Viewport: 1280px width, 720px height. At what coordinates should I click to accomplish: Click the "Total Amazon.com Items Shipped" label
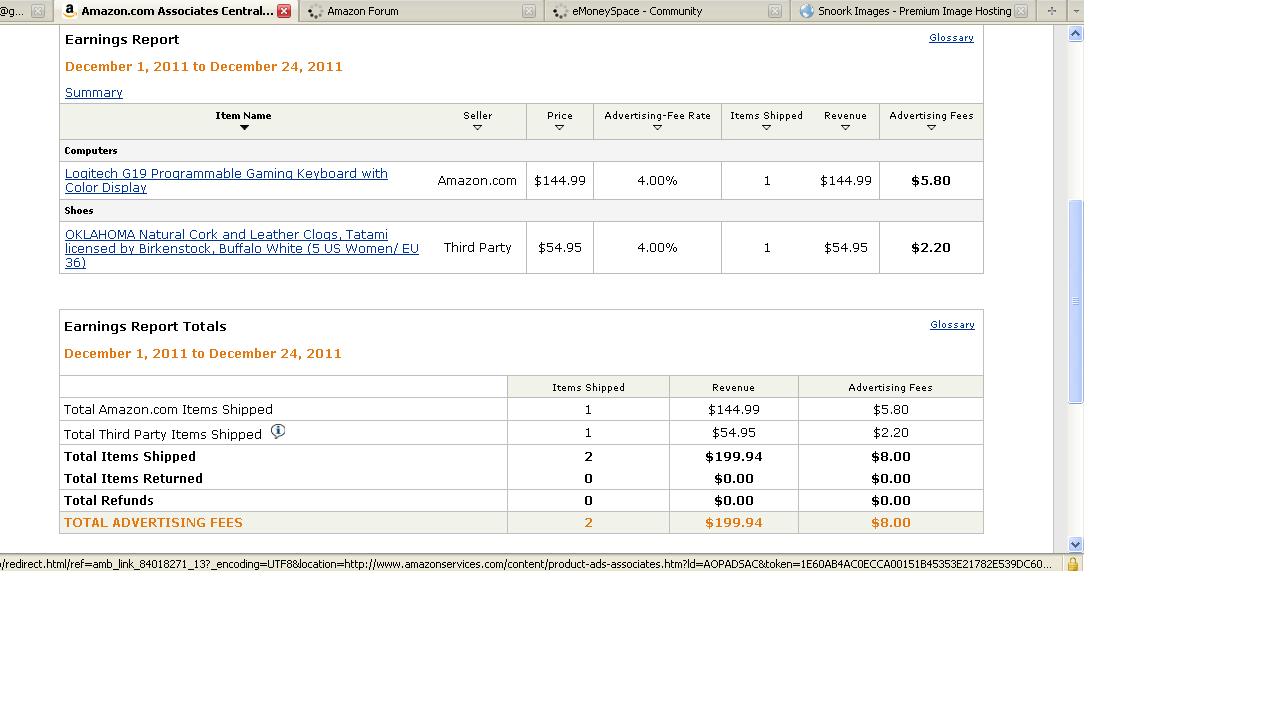click(x=168, y=409)
